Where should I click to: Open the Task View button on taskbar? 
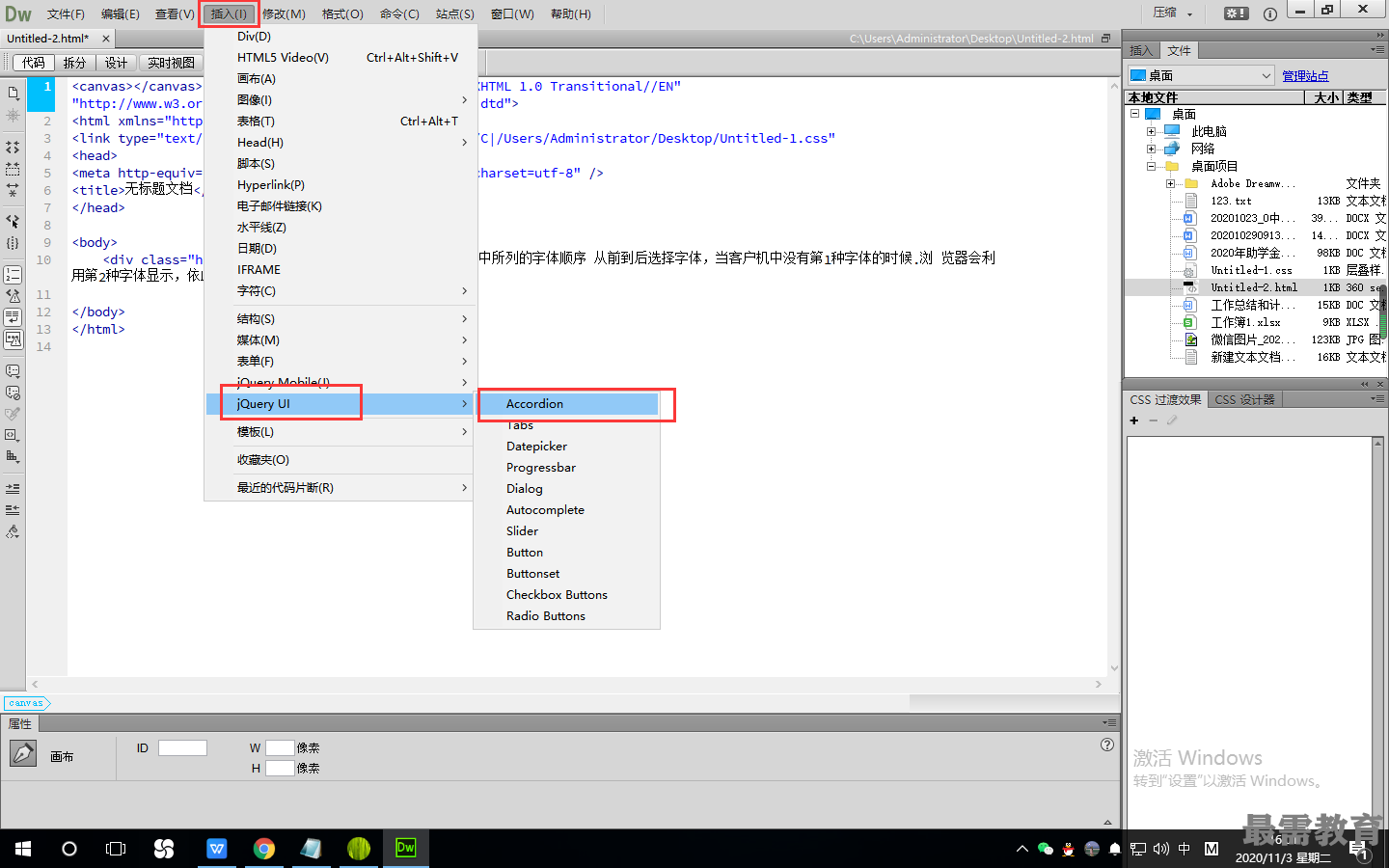click(116, 849)
